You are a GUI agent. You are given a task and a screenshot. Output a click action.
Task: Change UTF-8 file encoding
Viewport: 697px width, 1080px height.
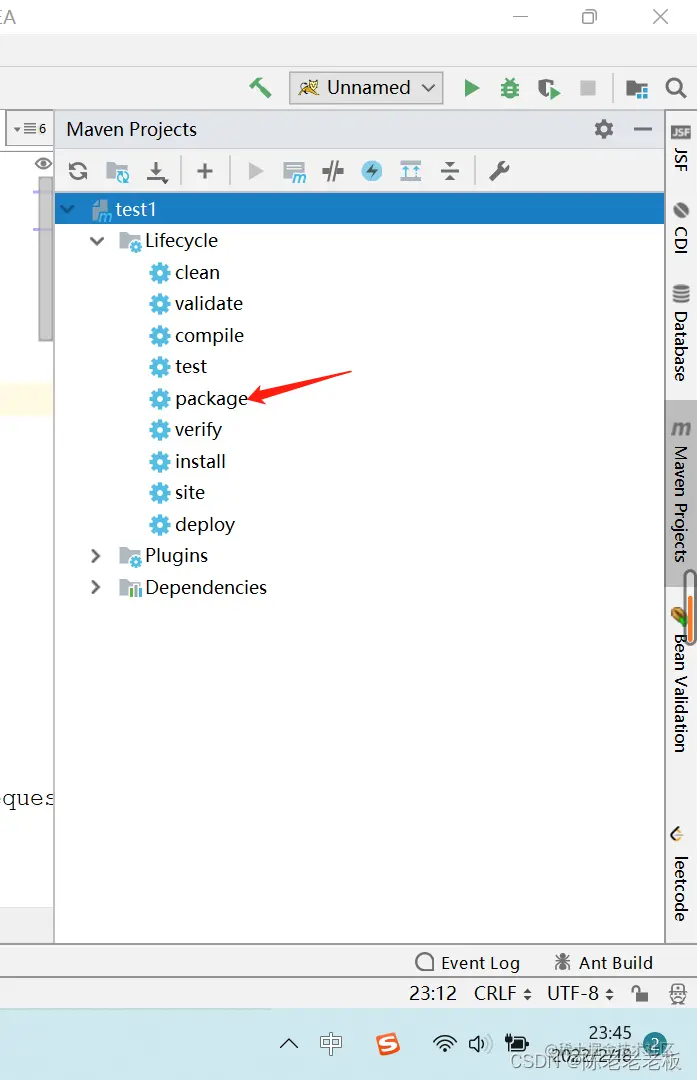(580, 993)
